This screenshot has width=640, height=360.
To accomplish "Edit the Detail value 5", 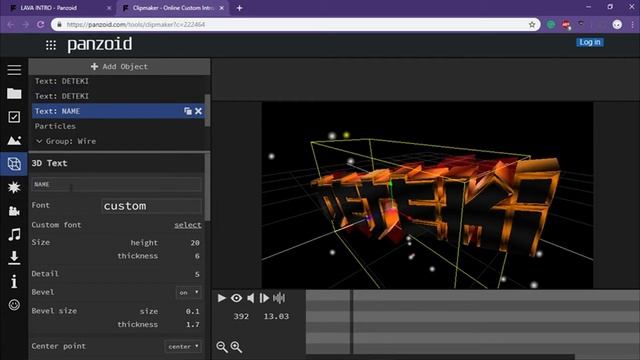I will [x=197, y=274].
